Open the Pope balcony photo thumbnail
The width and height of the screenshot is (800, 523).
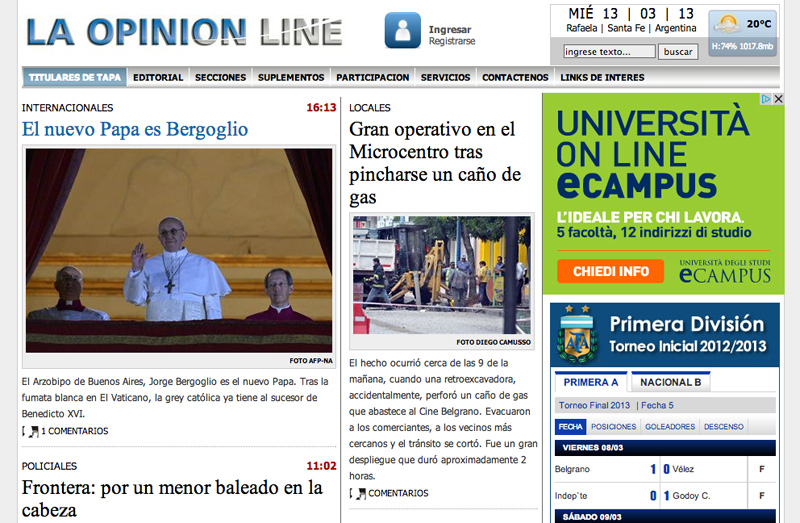179,251
